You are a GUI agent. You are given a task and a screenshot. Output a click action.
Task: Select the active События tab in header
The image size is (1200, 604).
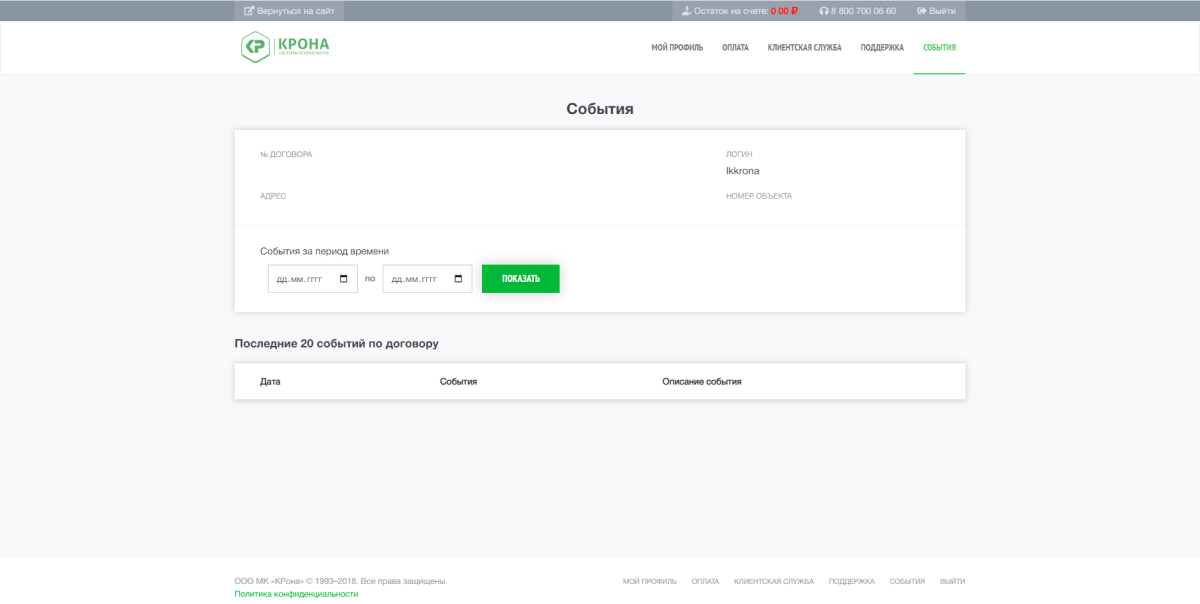(939, 47)
